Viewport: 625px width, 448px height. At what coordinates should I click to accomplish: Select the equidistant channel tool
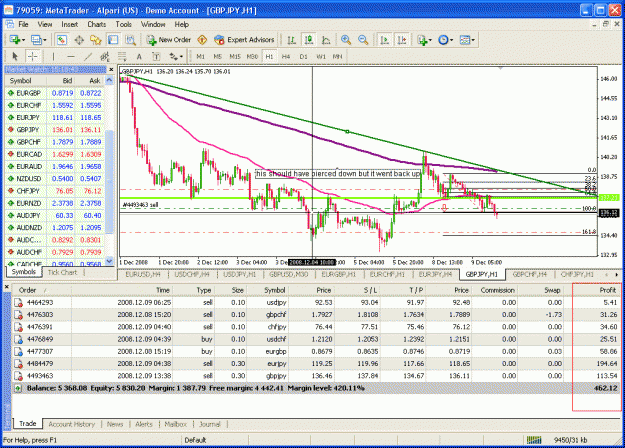(105, 57)
